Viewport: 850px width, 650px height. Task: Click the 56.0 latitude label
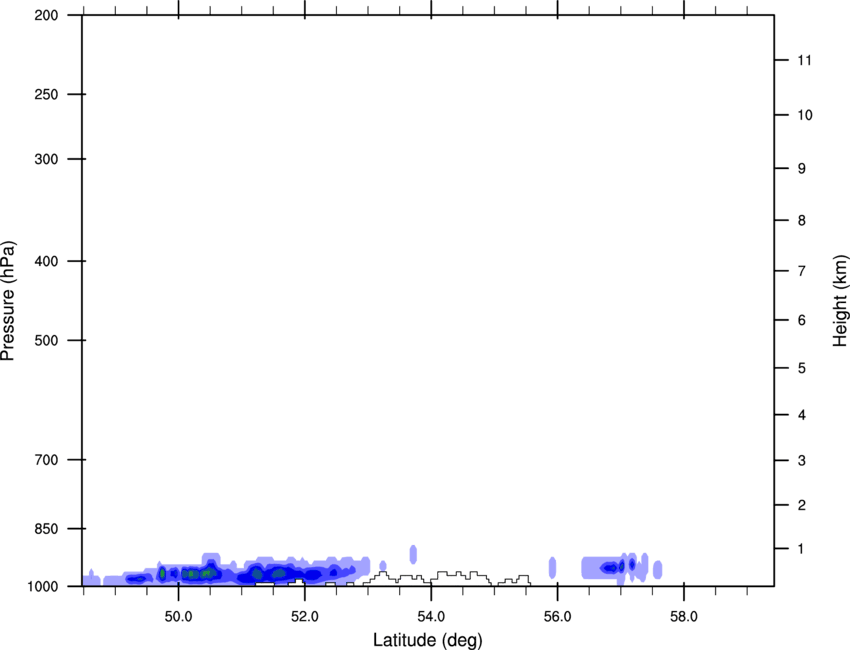tap(557, 617)
